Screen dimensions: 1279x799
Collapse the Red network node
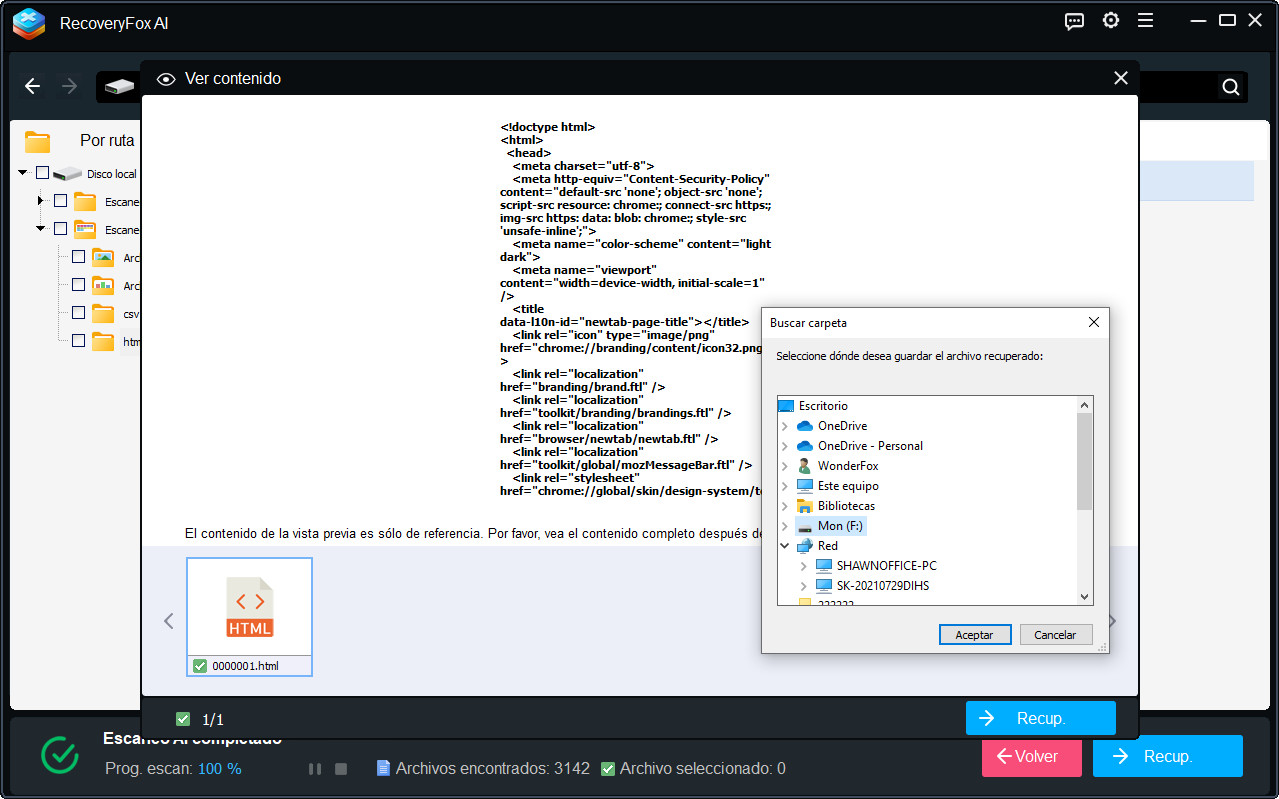(x=785, y=546)
